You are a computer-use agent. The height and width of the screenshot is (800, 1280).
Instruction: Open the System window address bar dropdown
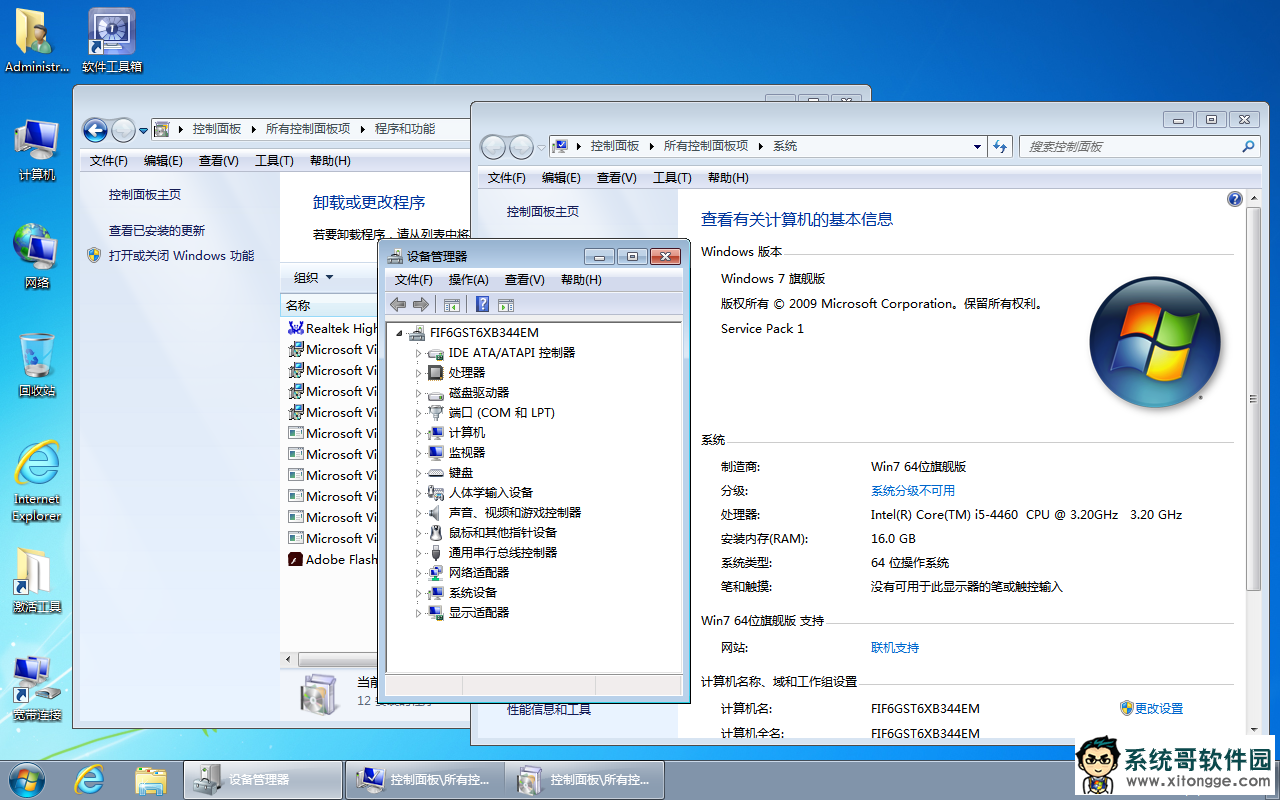coord(978,146)
